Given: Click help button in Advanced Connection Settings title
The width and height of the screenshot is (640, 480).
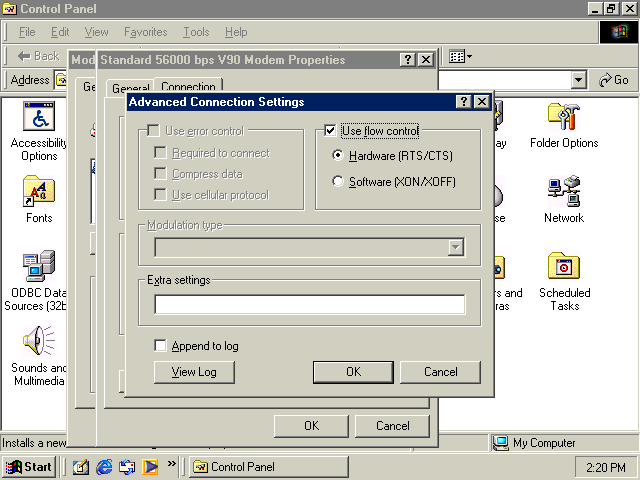Looking at the screenshot, I should click(x=463, y=102).
